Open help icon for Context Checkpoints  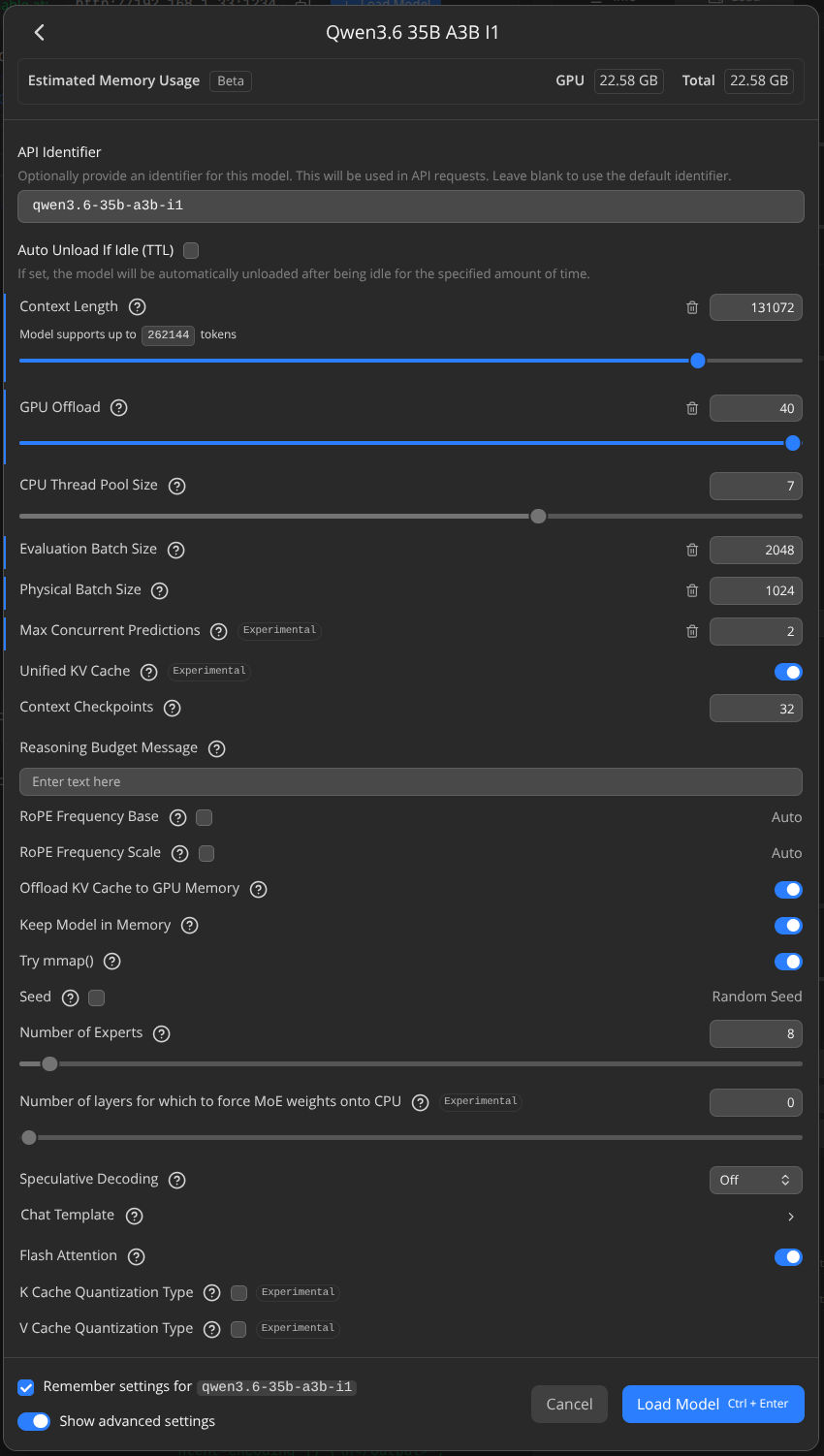pos(173,708)
